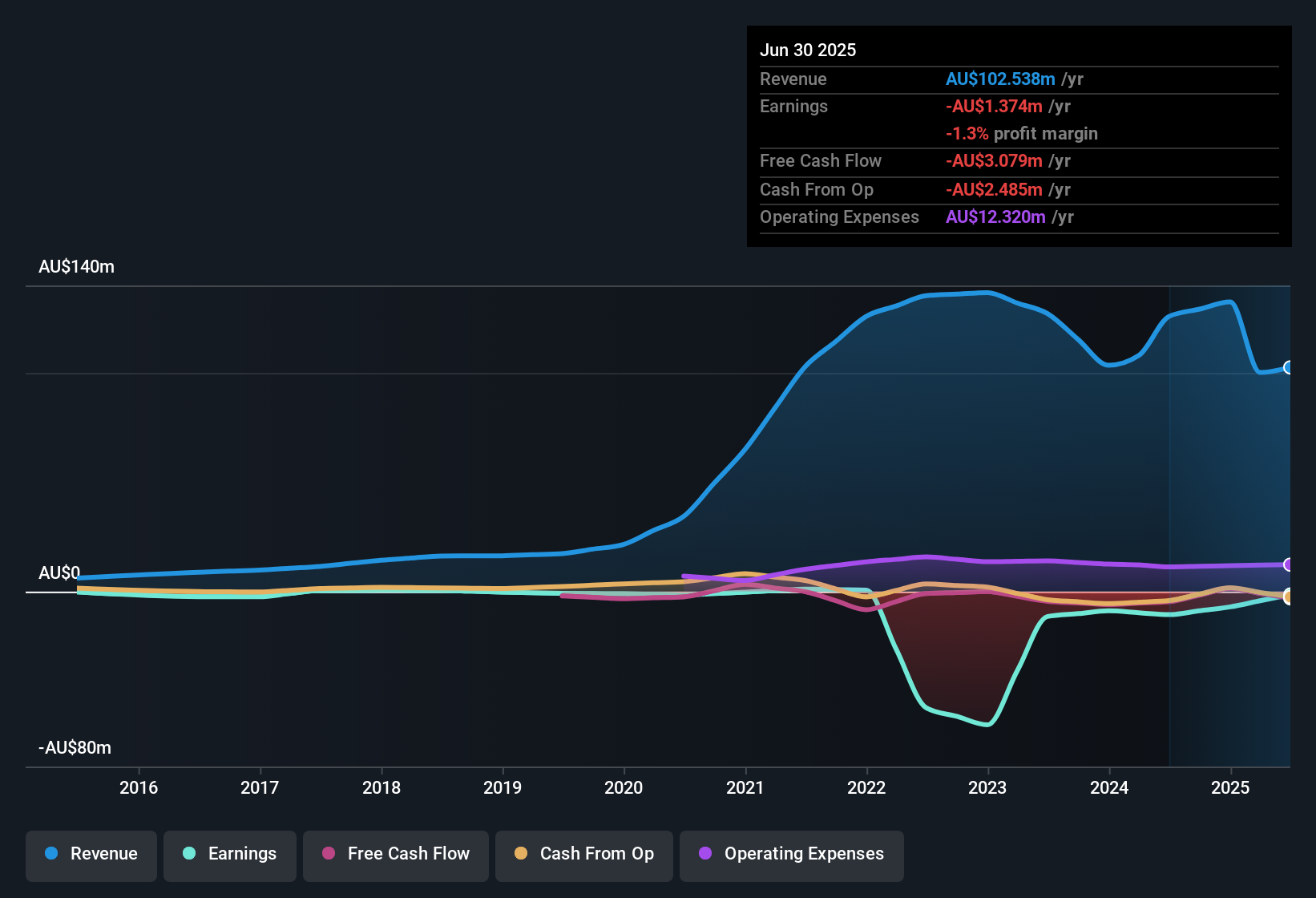Click the pink Free Cash Flow legend dot

coord(329,853)
